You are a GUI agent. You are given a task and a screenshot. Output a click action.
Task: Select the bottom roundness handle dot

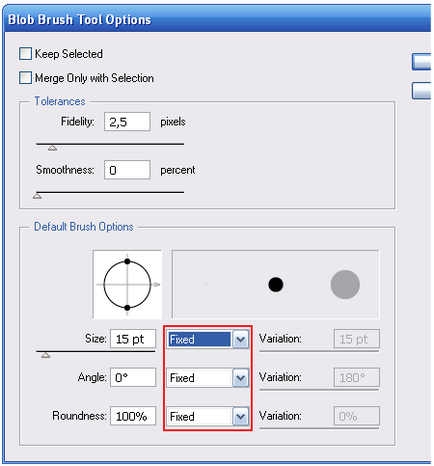coord(127,308)
